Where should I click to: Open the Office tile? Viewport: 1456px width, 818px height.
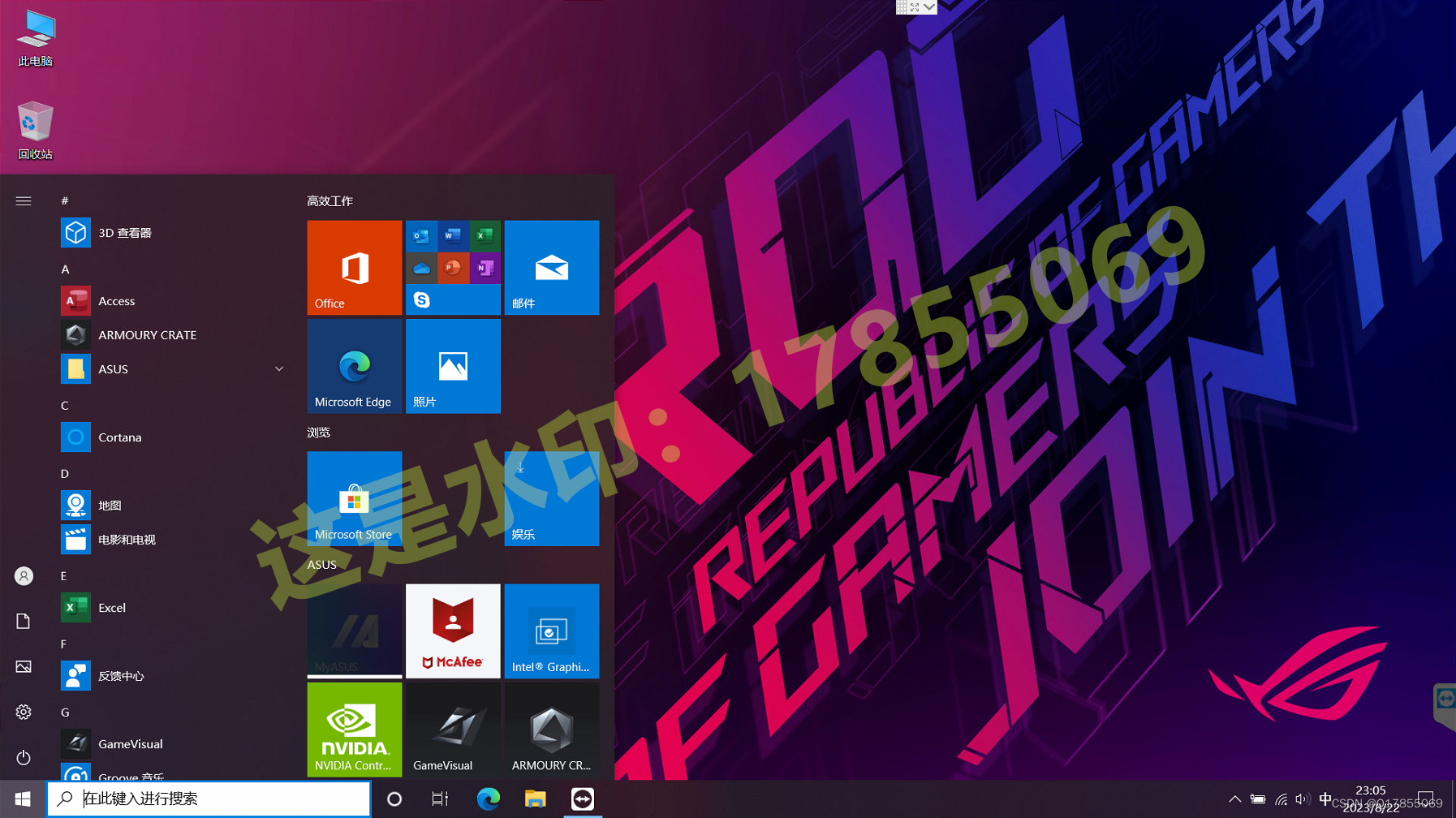click(355, 268)
